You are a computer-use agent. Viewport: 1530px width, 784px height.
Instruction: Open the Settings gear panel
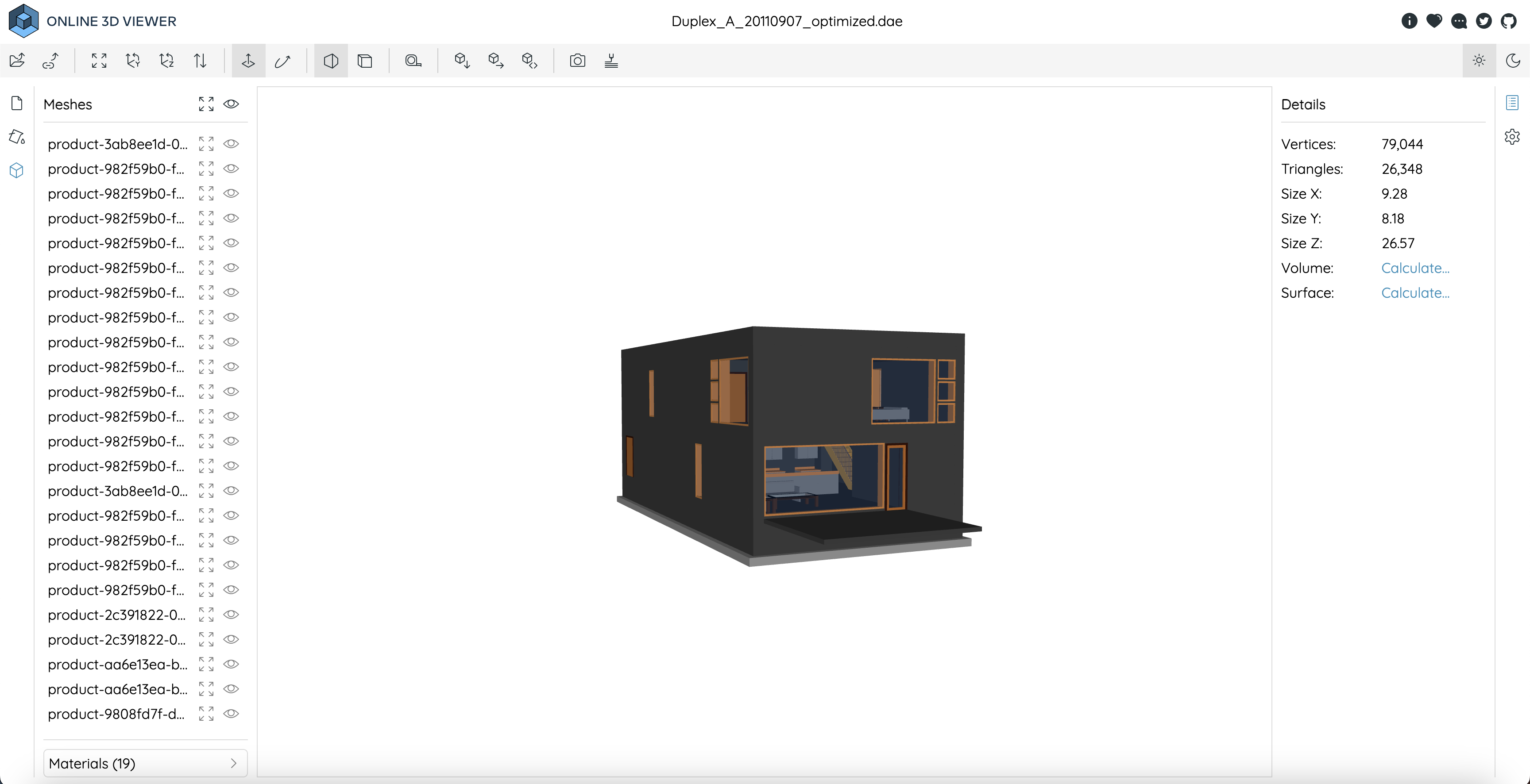[1512, 137]
